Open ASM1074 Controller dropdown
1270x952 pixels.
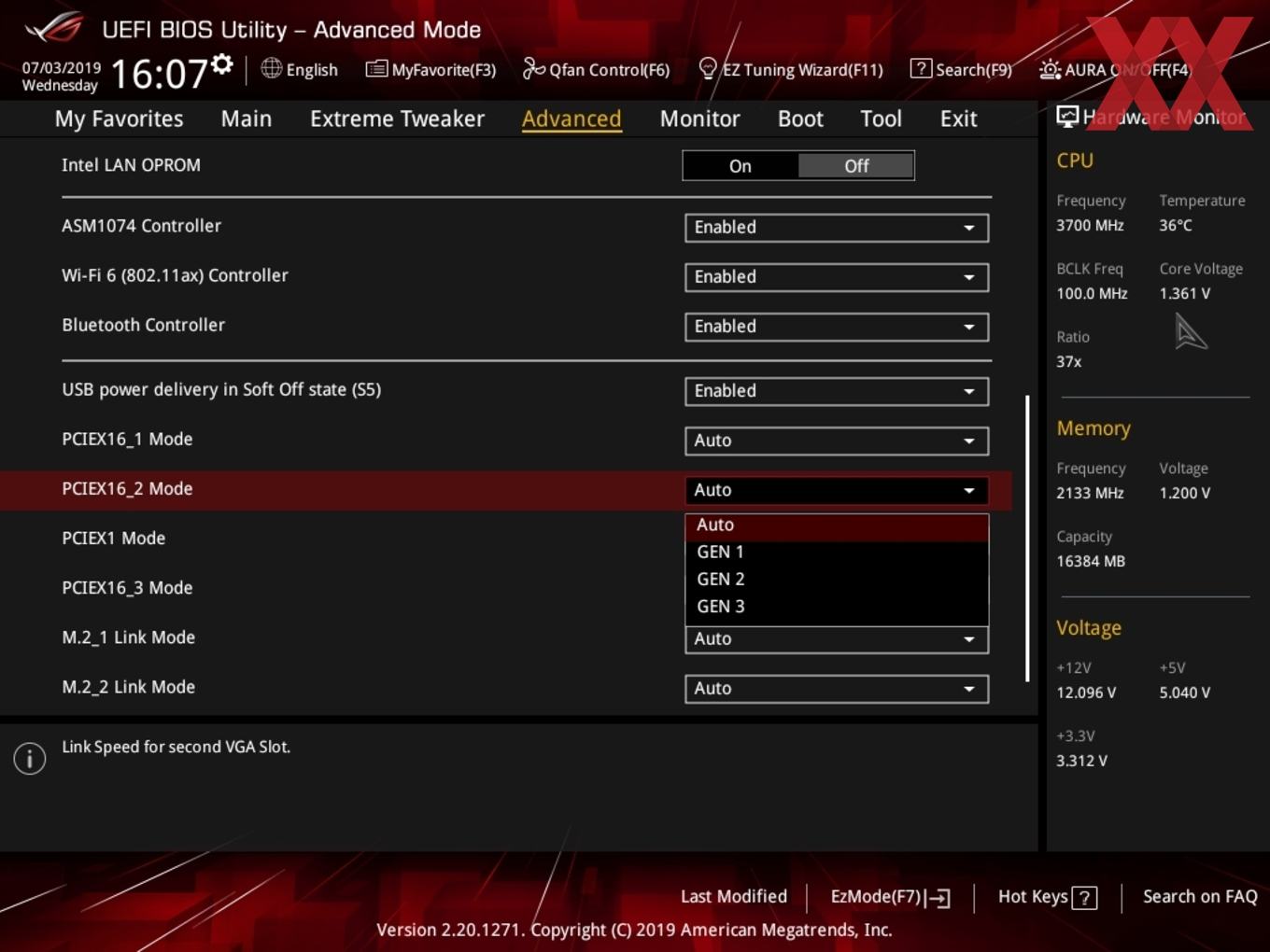(x=837, y=227)
